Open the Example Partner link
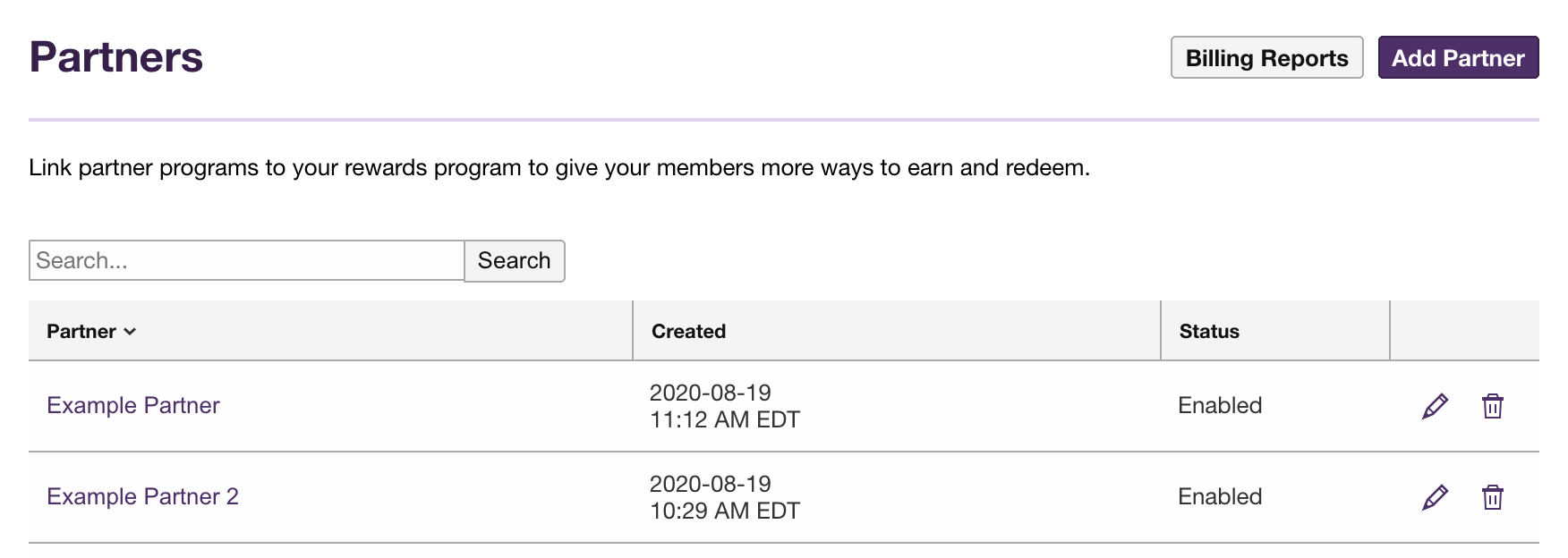Viewport: 1568px width, 558px height. click(132, 405)
